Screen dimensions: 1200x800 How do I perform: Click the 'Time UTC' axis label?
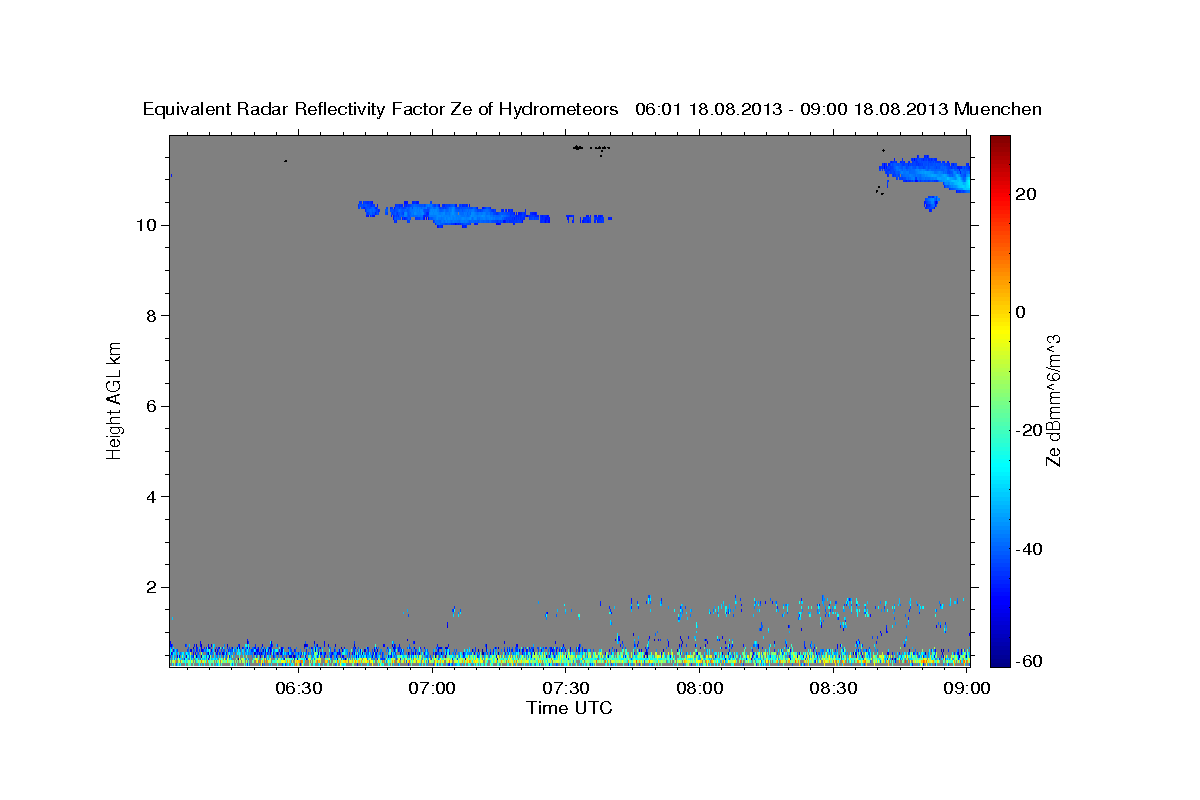(569, 708)
